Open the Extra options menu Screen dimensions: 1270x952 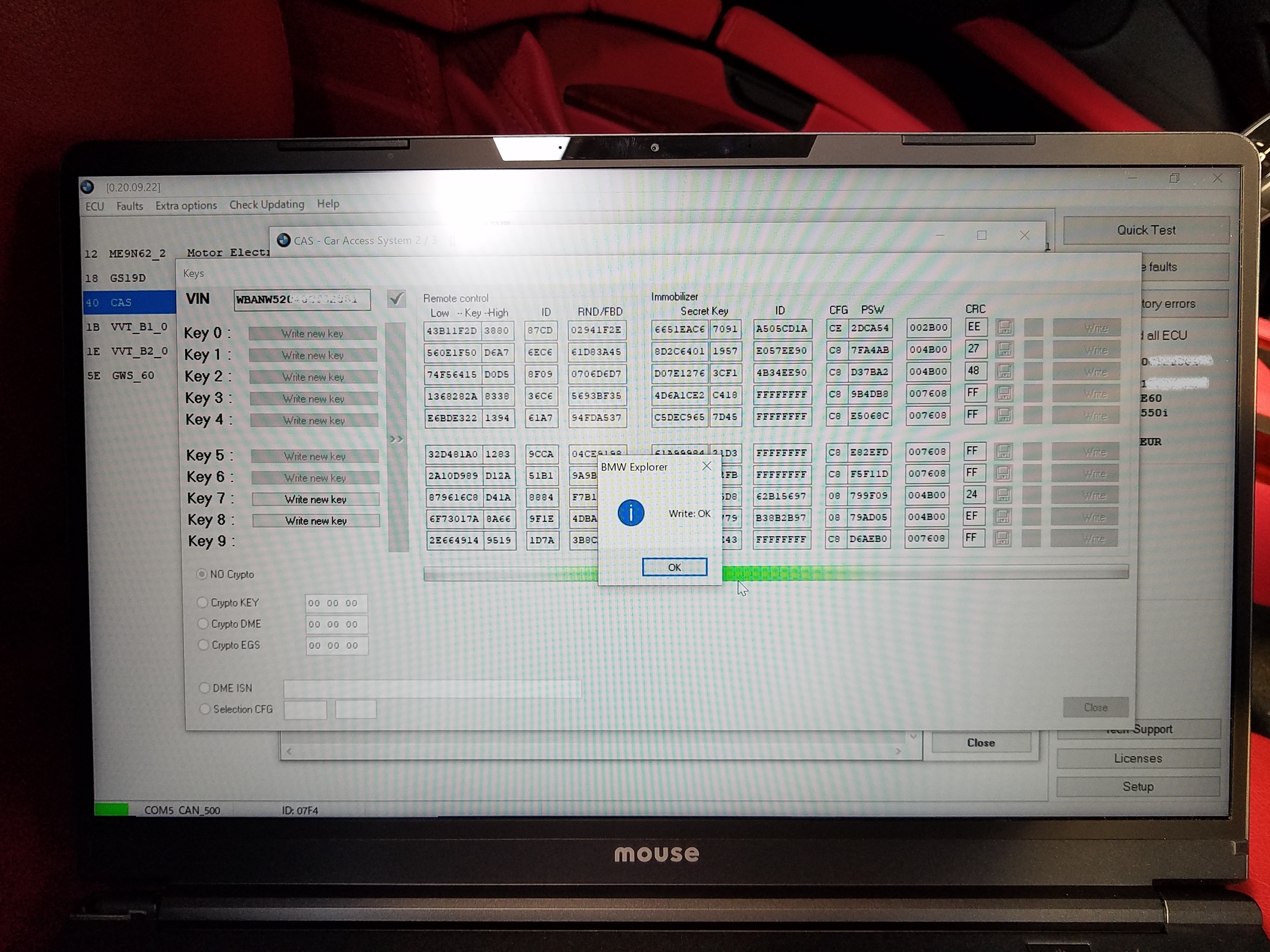tap(186, 205)
